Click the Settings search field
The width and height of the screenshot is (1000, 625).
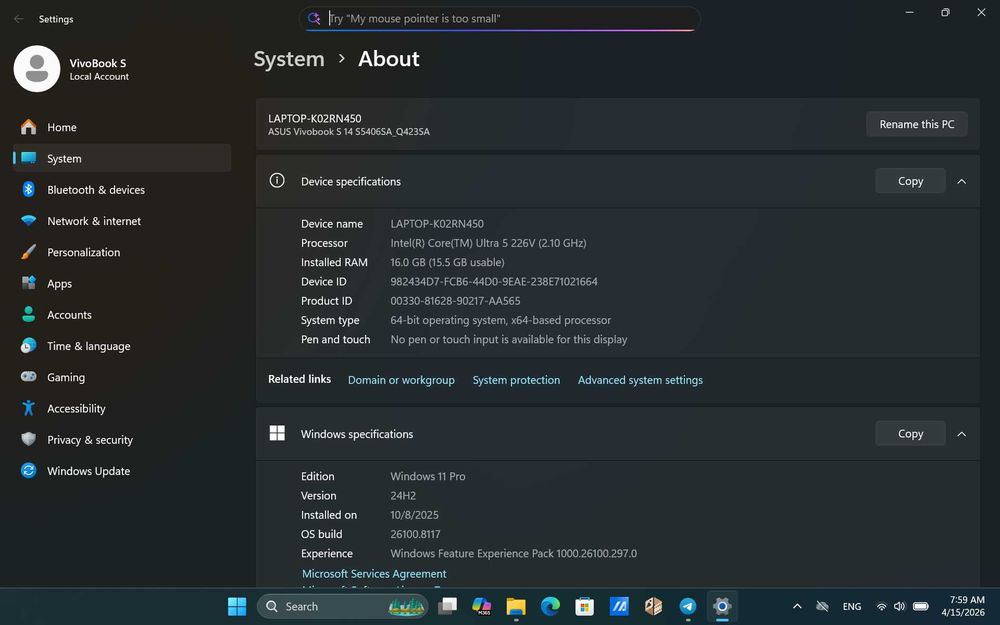coord(499,18)
